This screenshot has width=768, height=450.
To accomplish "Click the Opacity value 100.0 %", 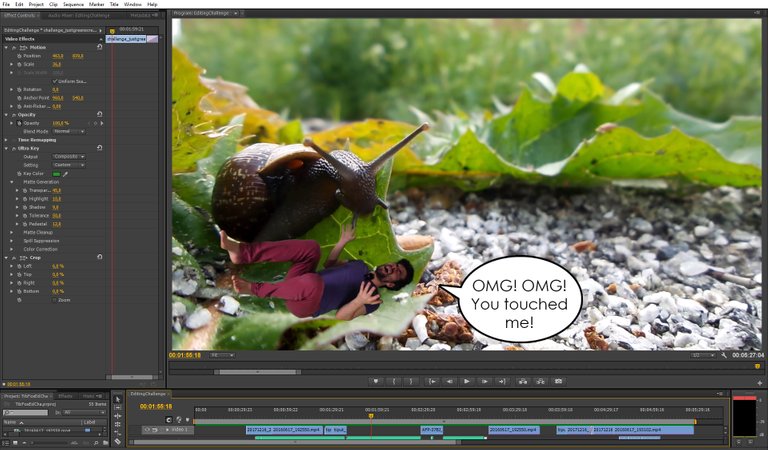I will [59, 123].
